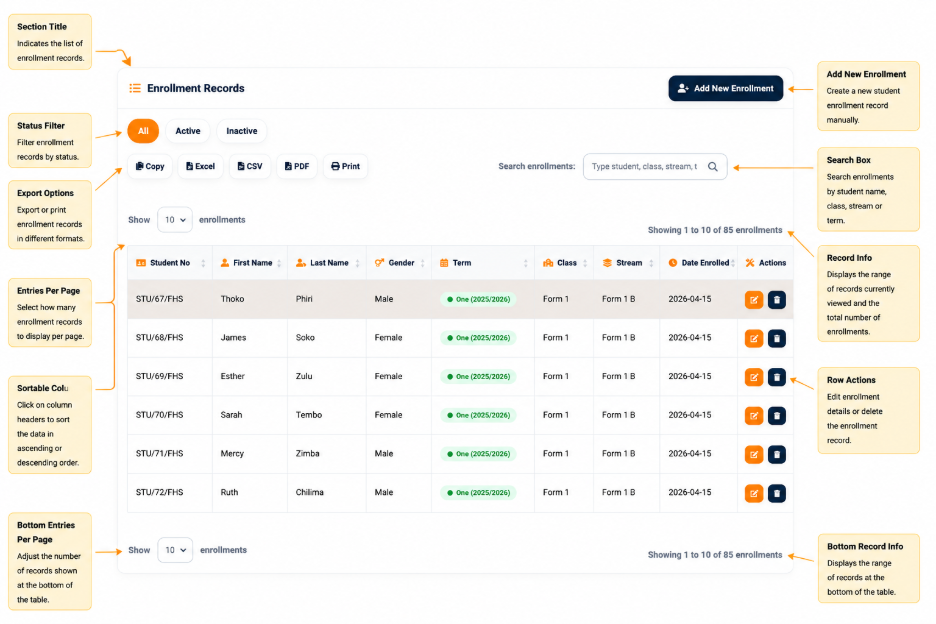936x624 pixels.
Task: Click student number STU/68/FHS
Action: (159, 338)
